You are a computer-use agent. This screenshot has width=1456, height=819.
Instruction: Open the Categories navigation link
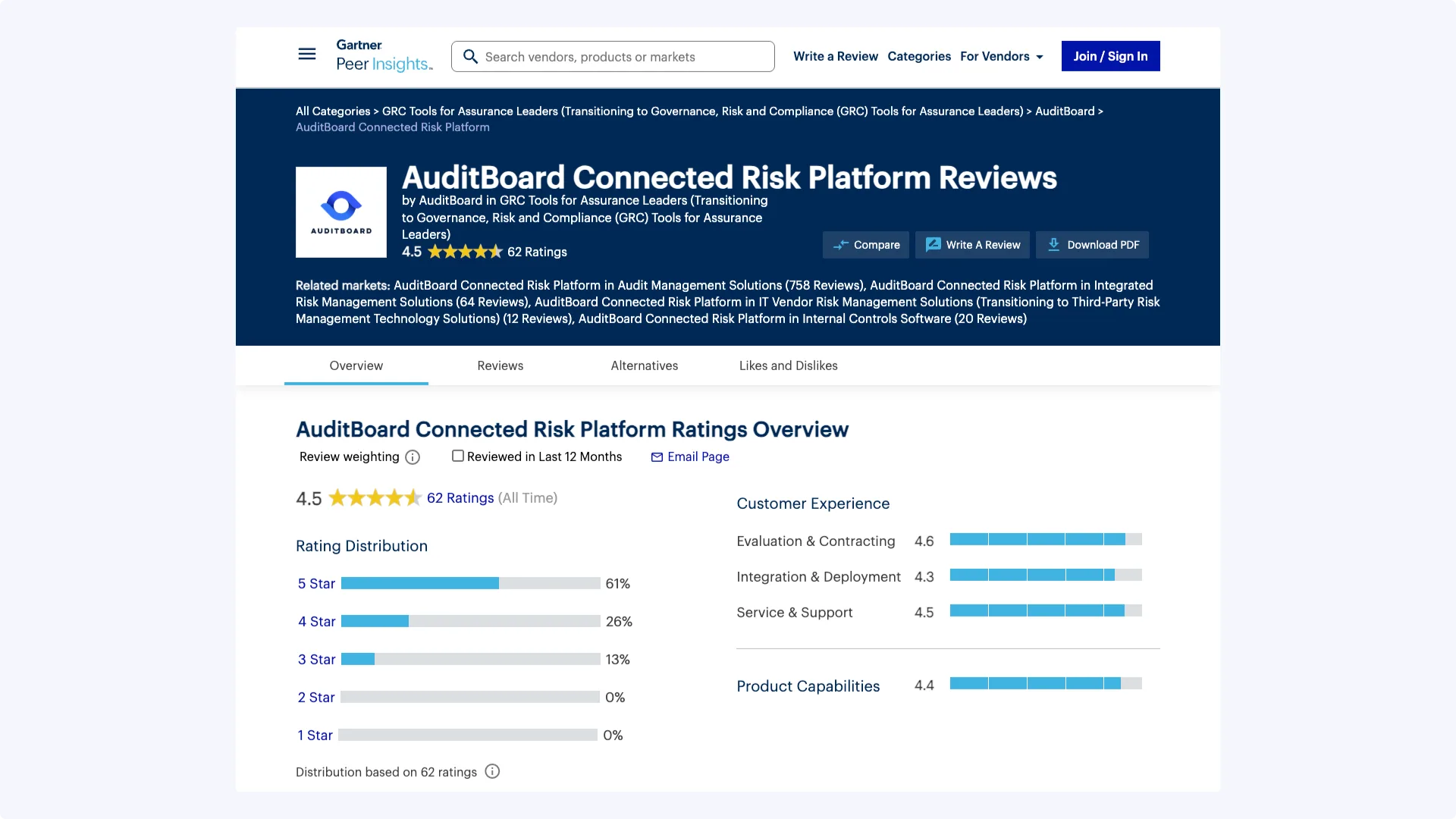tap(918, 56)
